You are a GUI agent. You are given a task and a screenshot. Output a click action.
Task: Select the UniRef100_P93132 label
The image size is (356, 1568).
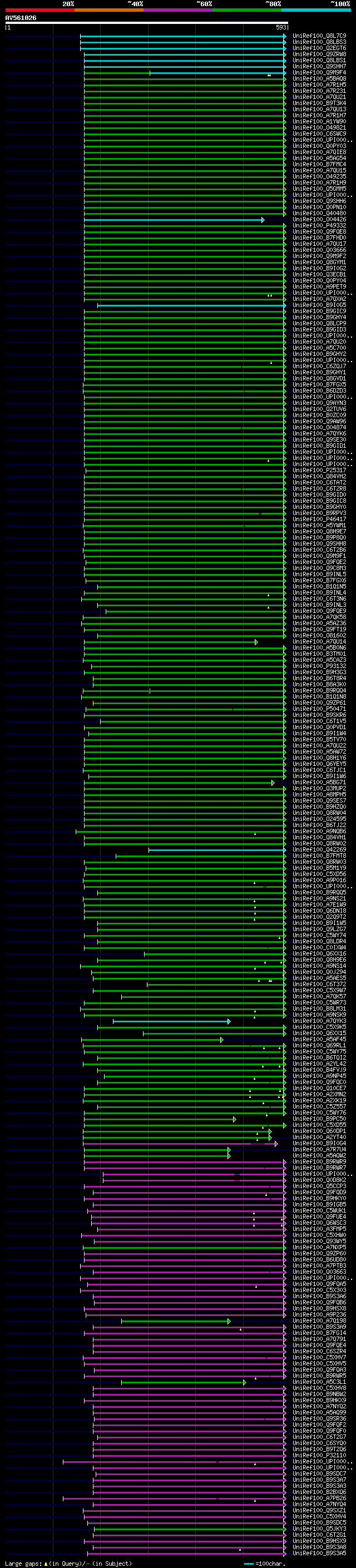tap(319, 666)
